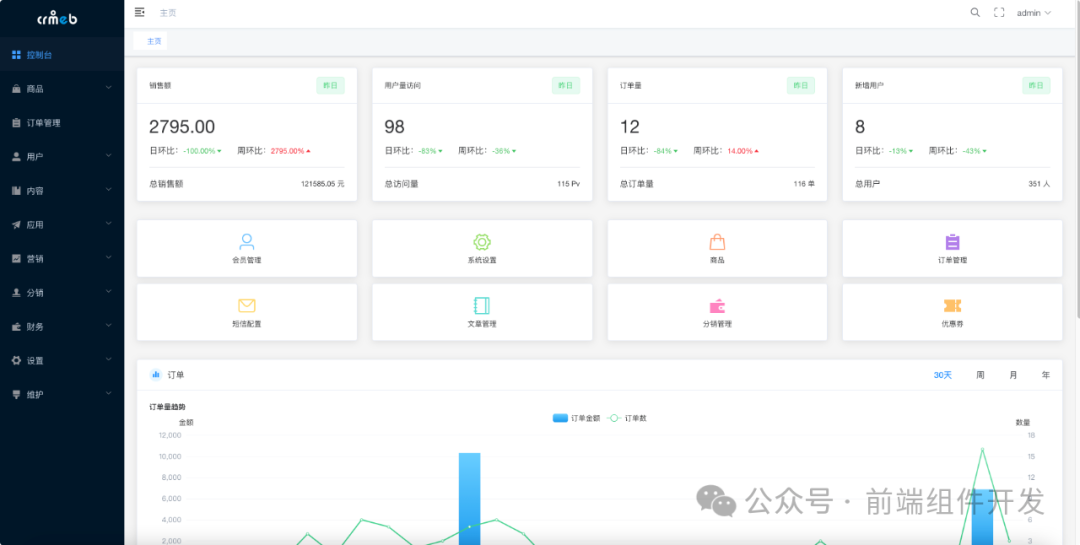1080x545 pixels.
Task: Click the 主页 breadcrumb
Action: click(x=168, y=12)
